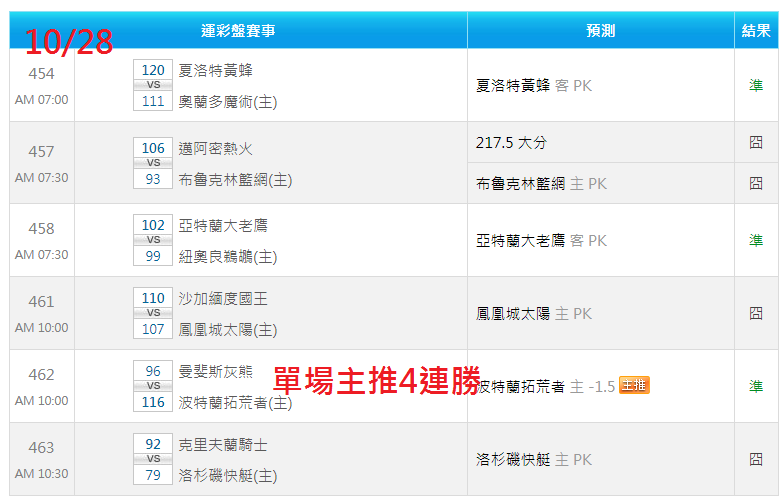This screenshot has width=784, height=500.
Task: Select game number 463
Action: [41, 448]
